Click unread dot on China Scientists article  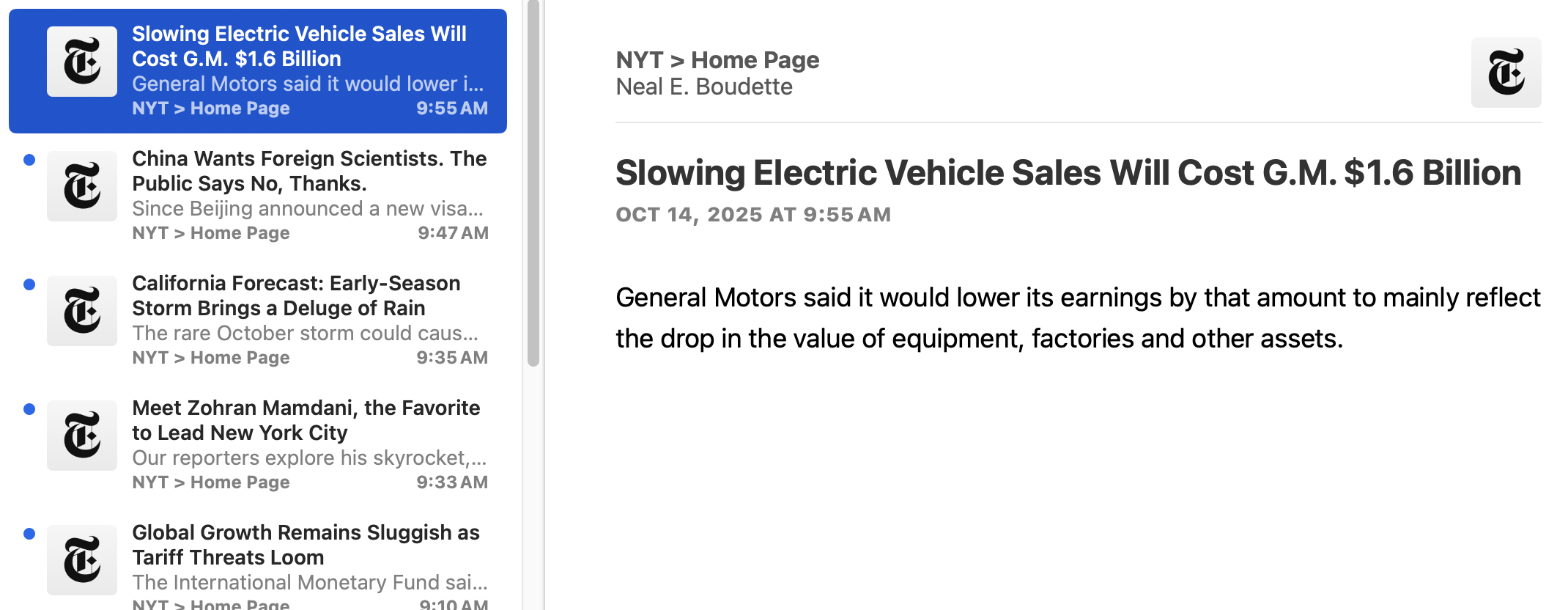coord(29,160)
